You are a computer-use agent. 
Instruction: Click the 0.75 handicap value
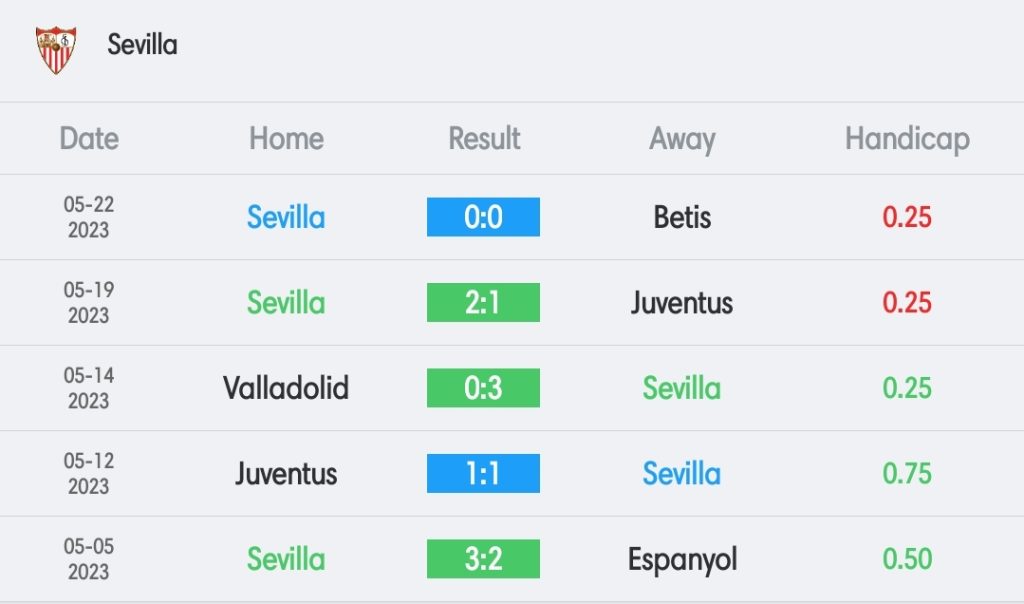click(906, 473)
